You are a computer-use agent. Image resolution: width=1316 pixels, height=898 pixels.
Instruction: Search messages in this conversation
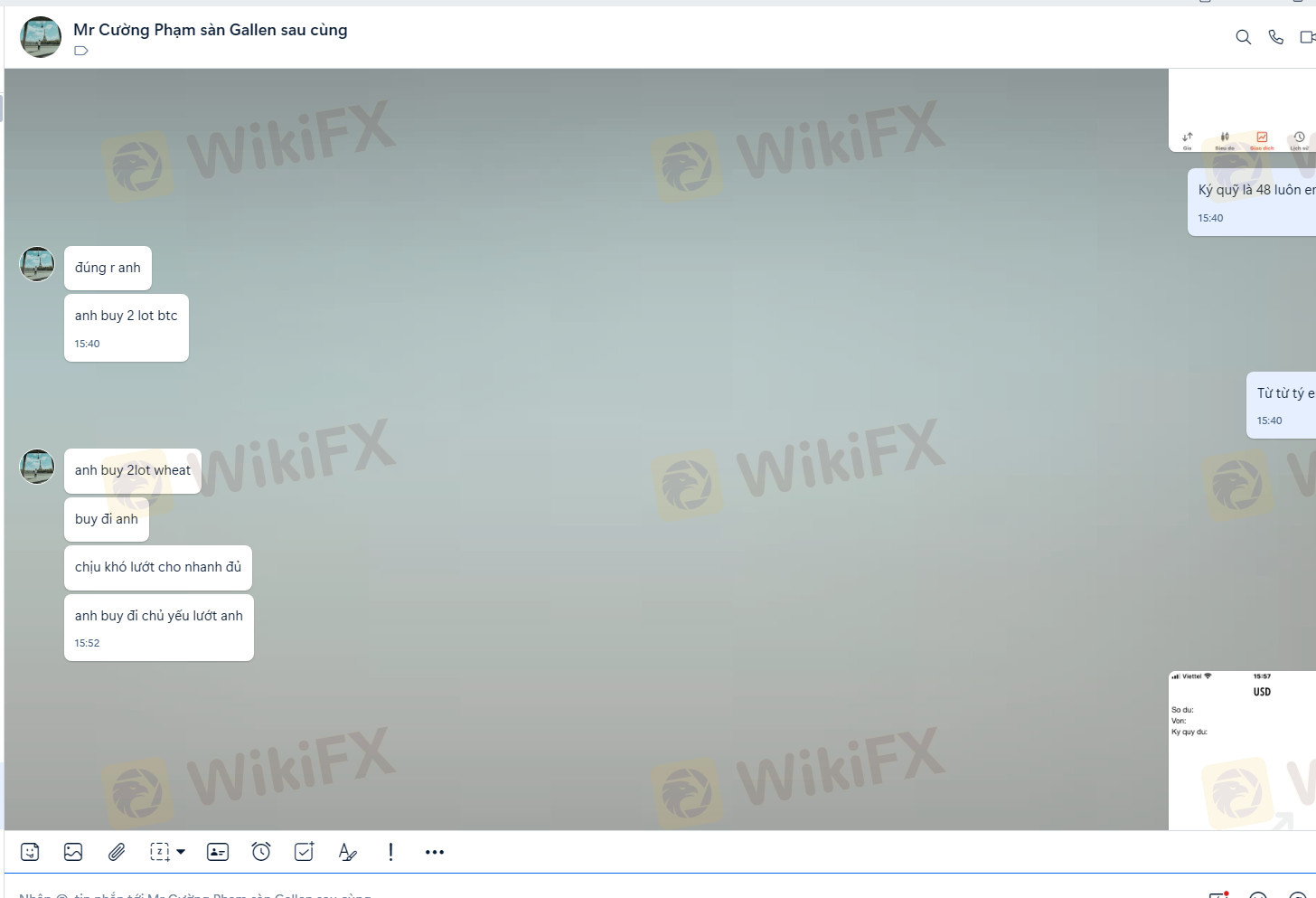click(1244, 37)
